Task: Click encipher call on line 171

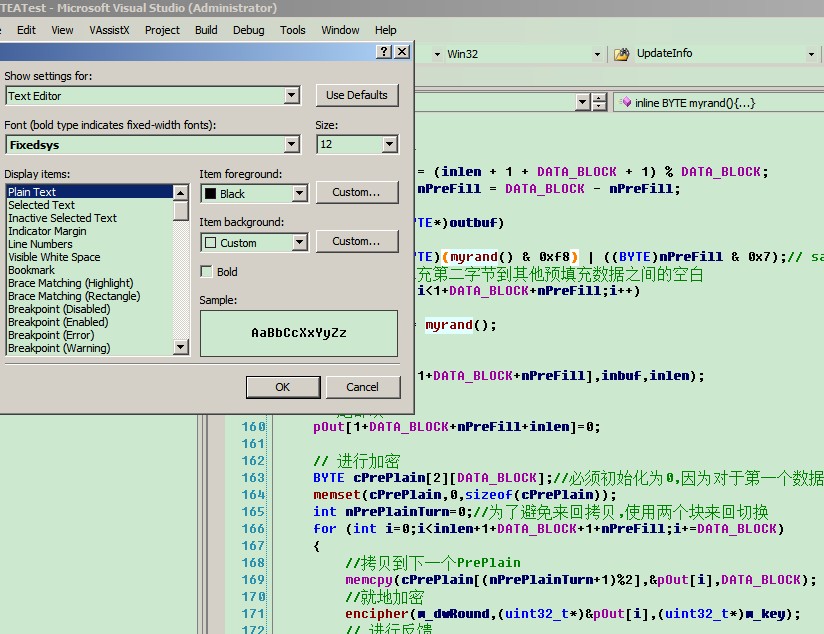Action: click(376, 613)
